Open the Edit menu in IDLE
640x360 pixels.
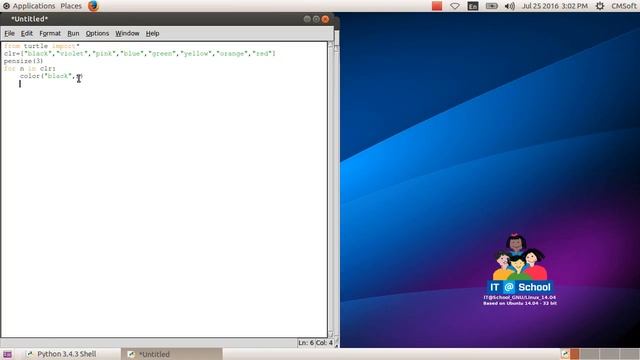tap(27, 33)
